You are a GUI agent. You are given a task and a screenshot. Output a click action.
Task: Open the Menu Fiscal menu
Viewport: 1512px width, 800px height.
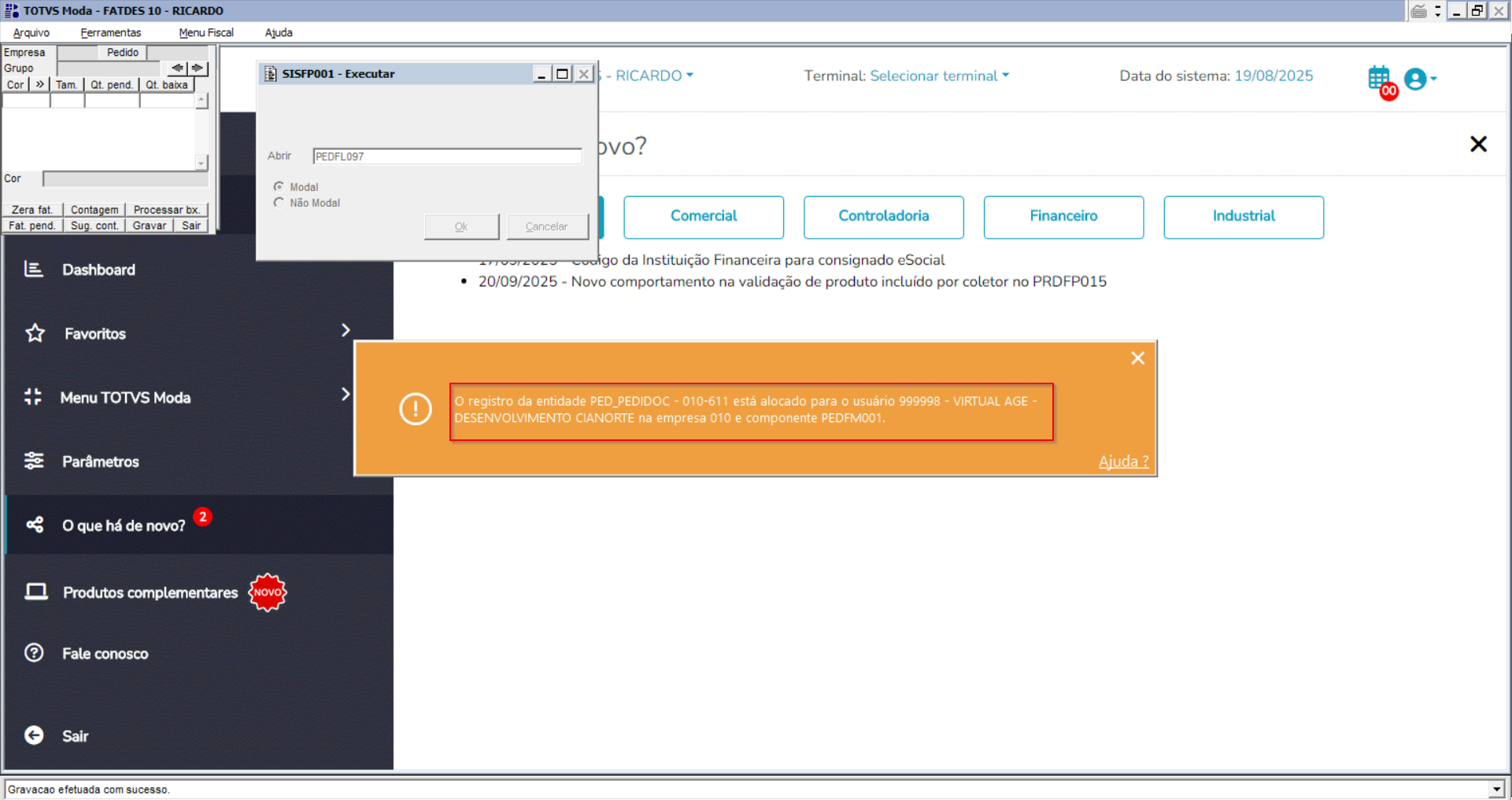click(x=206, y=32)
